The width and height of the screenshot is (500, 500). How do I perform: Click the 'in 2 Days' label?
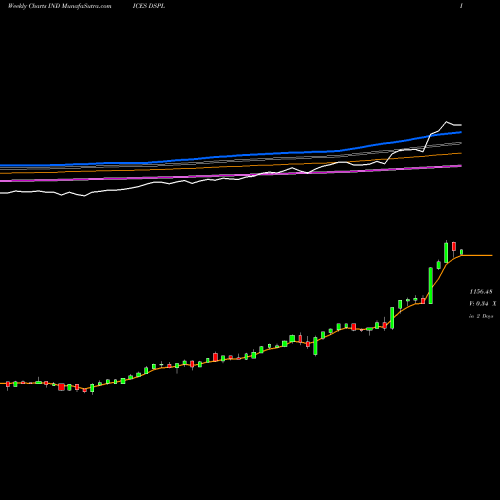tap(481, 316)
